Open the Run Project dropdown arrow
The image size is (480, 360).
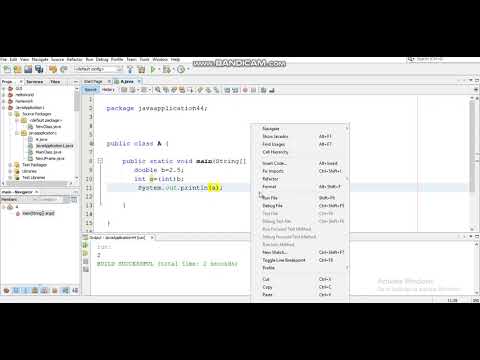pos(159,69)
